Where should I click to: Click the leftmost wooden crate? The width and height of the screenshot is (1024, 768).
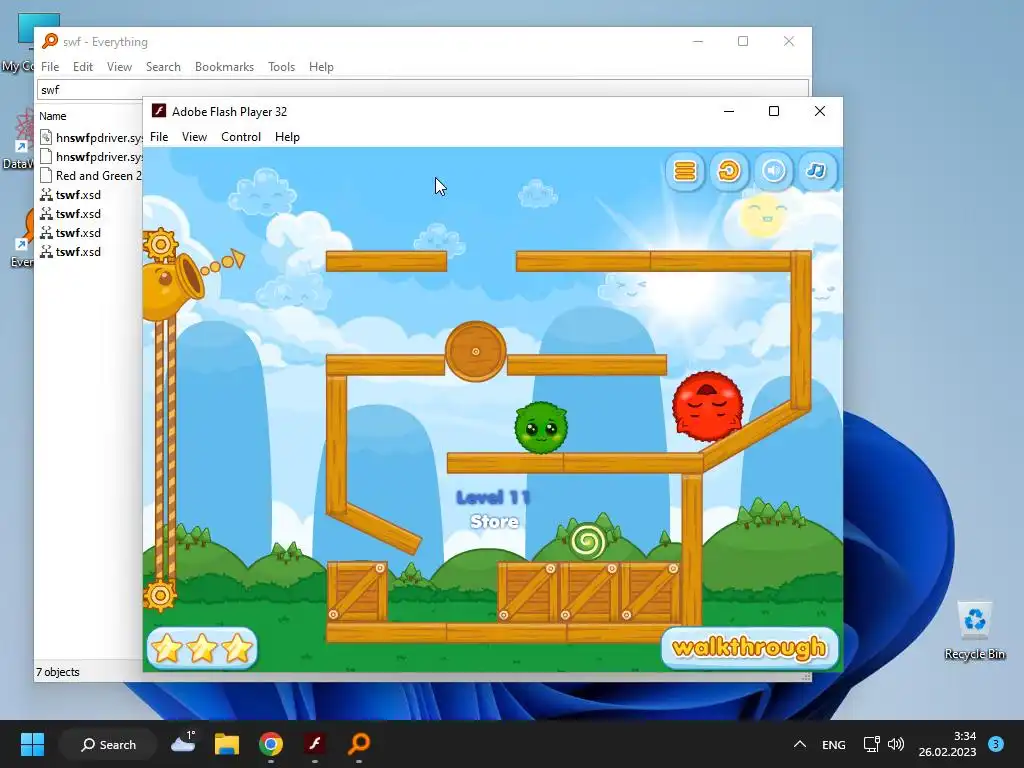click(357, 592)
